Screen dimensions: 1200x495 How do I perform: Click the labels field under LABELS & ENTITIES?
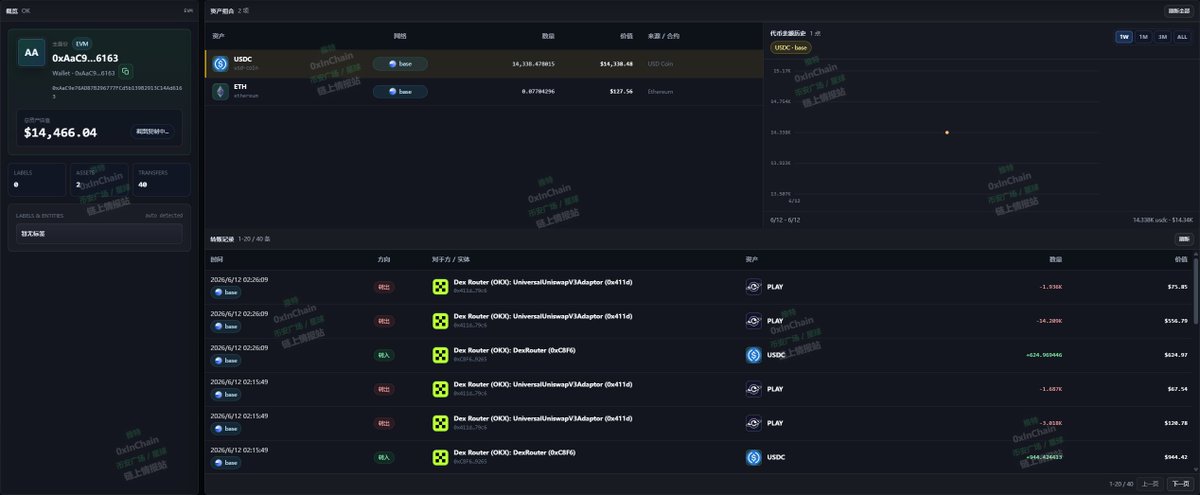click(100, 234)
